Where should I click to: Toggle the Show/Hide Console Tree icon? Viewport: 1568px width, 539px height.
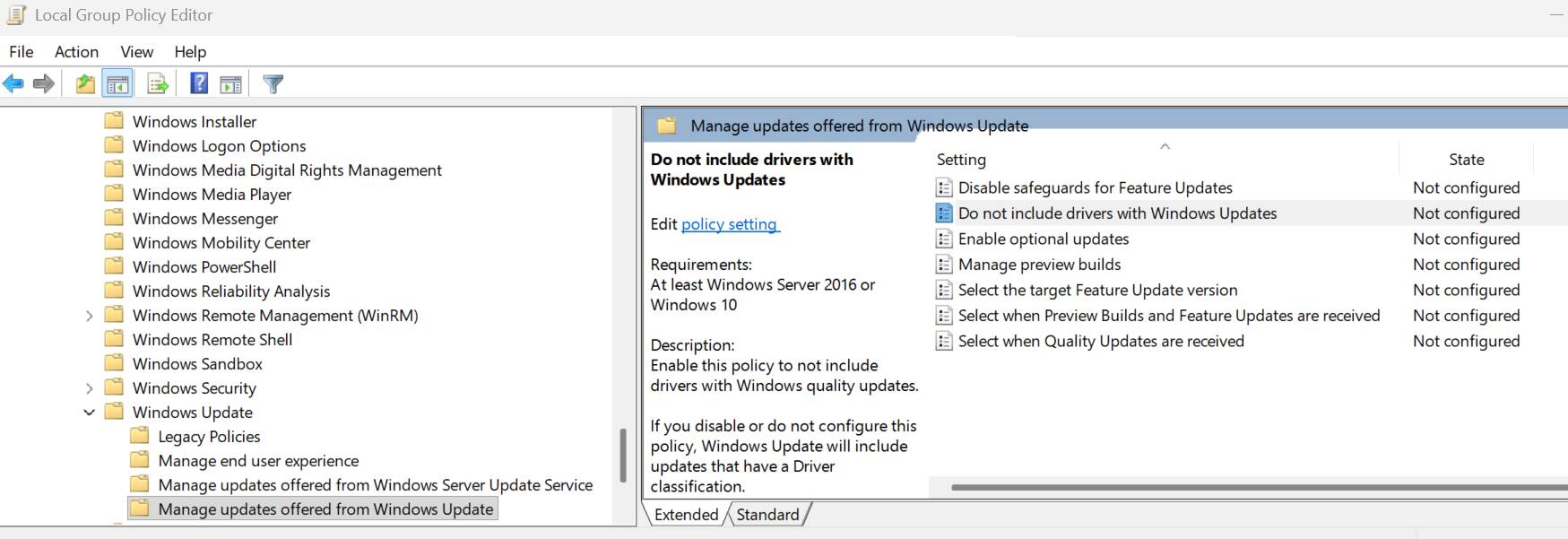[117, 84]
